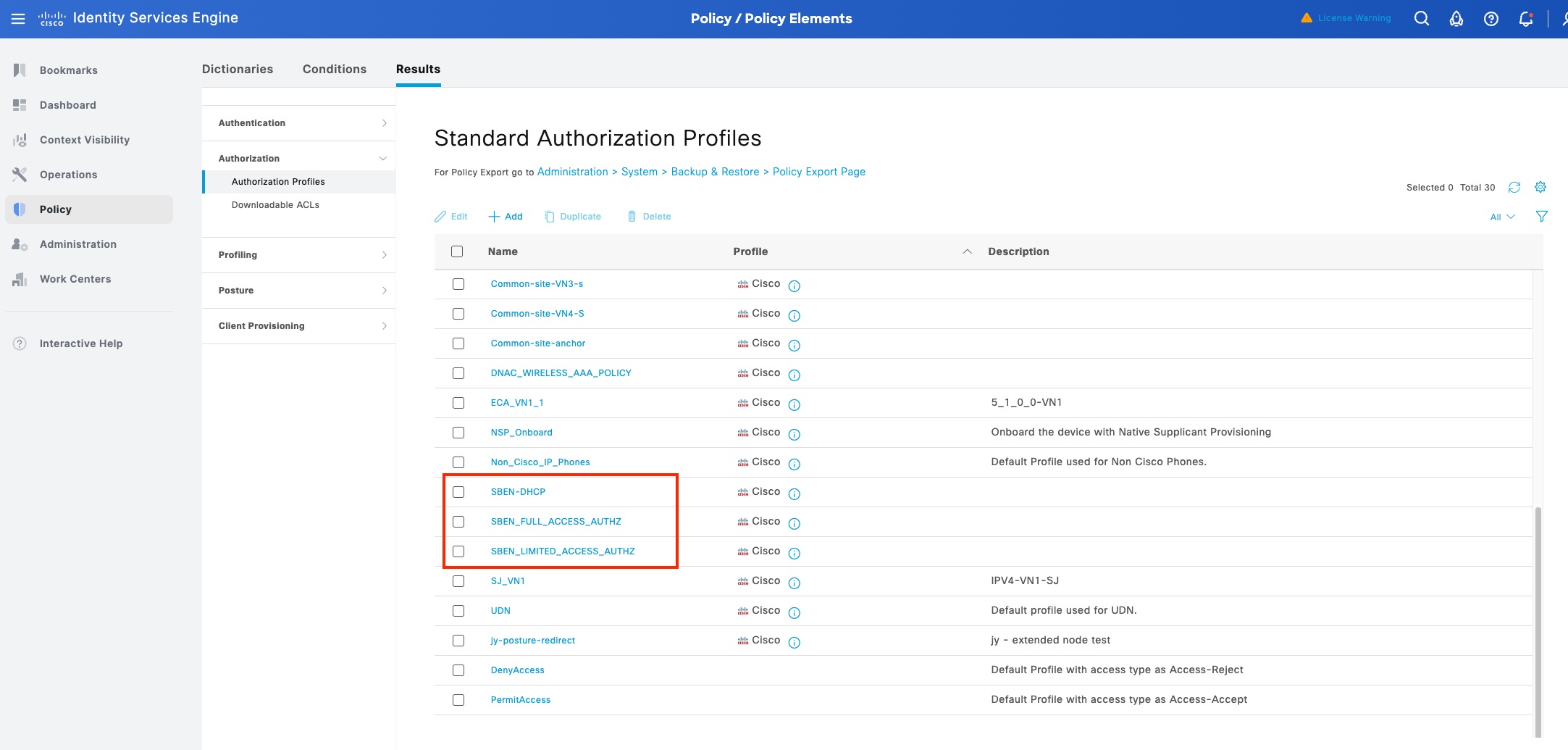
Task: View notifications via the bell icon
Action: point(1525,18)
